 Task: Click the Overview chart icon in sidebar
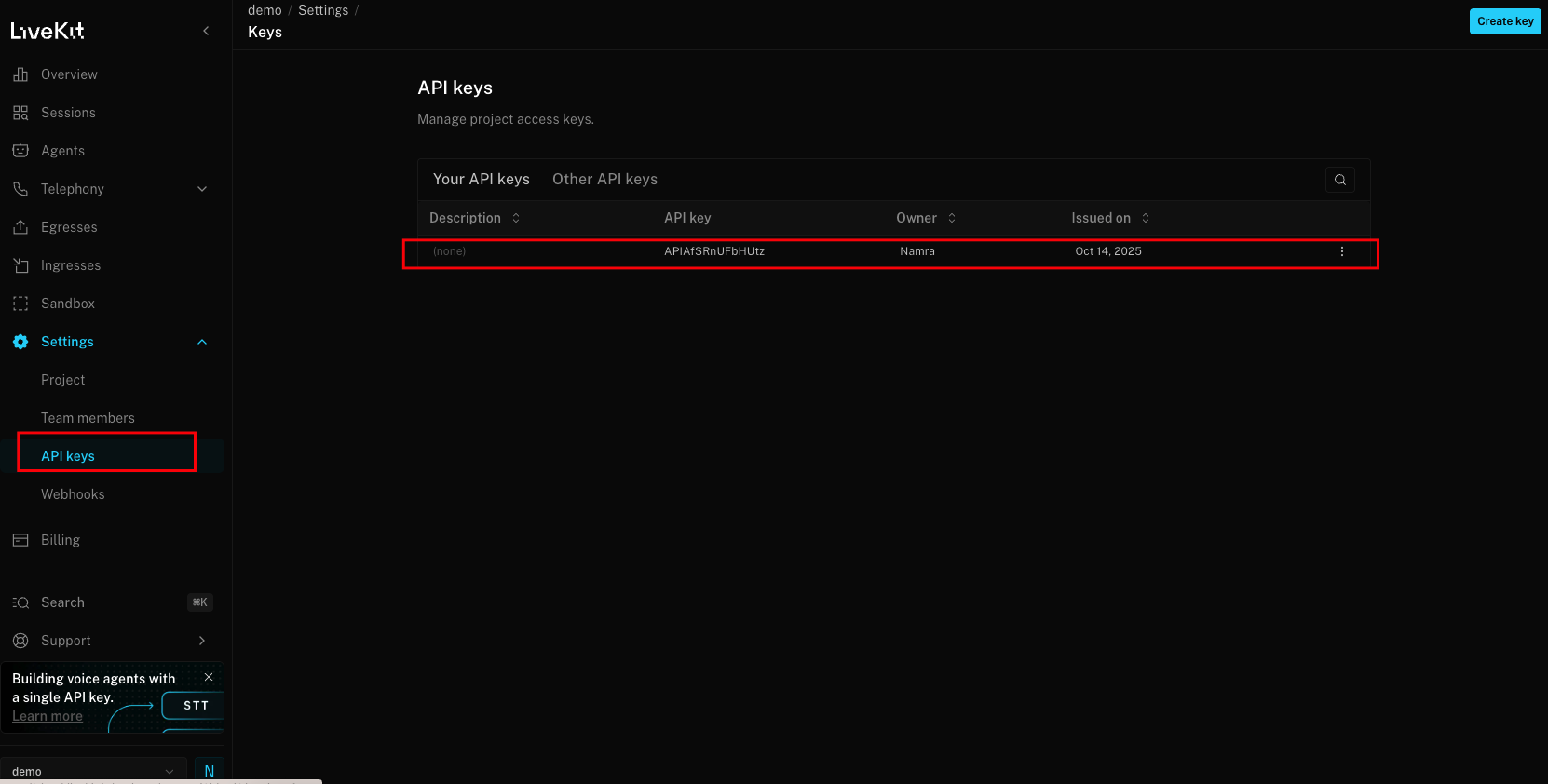[x=20, y=74]
